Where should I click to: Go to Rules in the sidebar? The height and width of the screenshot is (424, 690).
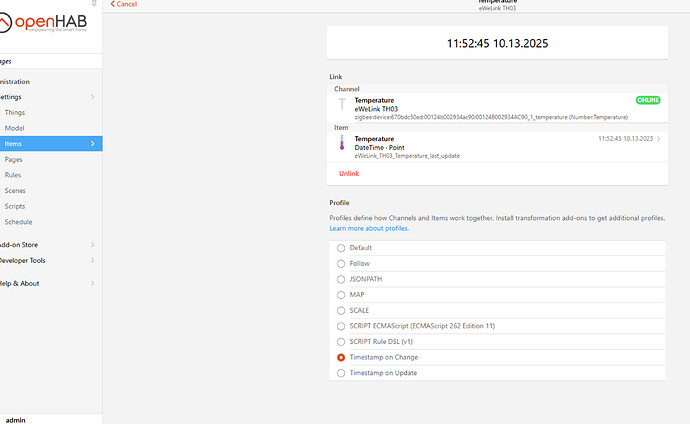point(13,175)
